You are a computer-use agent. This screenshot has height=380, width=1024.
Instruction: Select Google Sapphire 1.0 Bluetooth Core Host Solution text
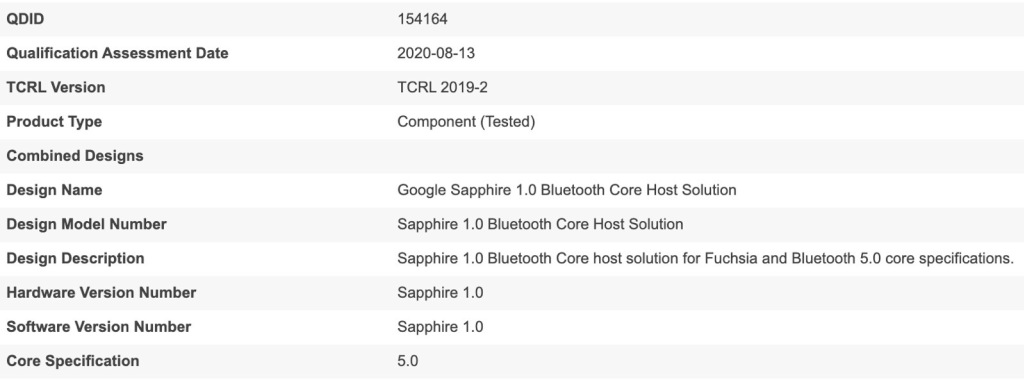click(567, 190)
